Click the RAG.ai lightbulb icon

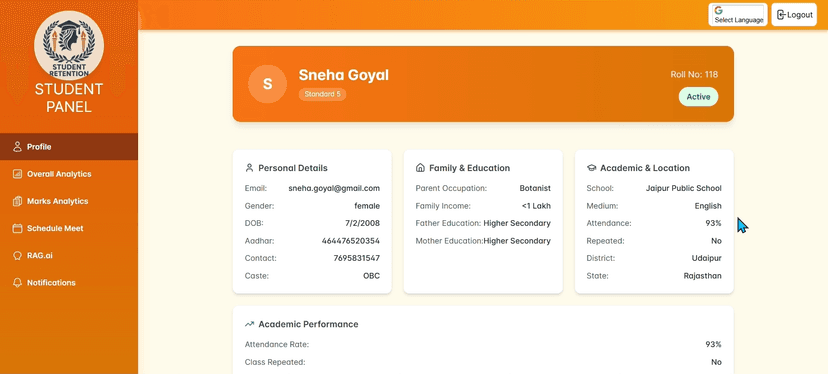pos(17,256)
